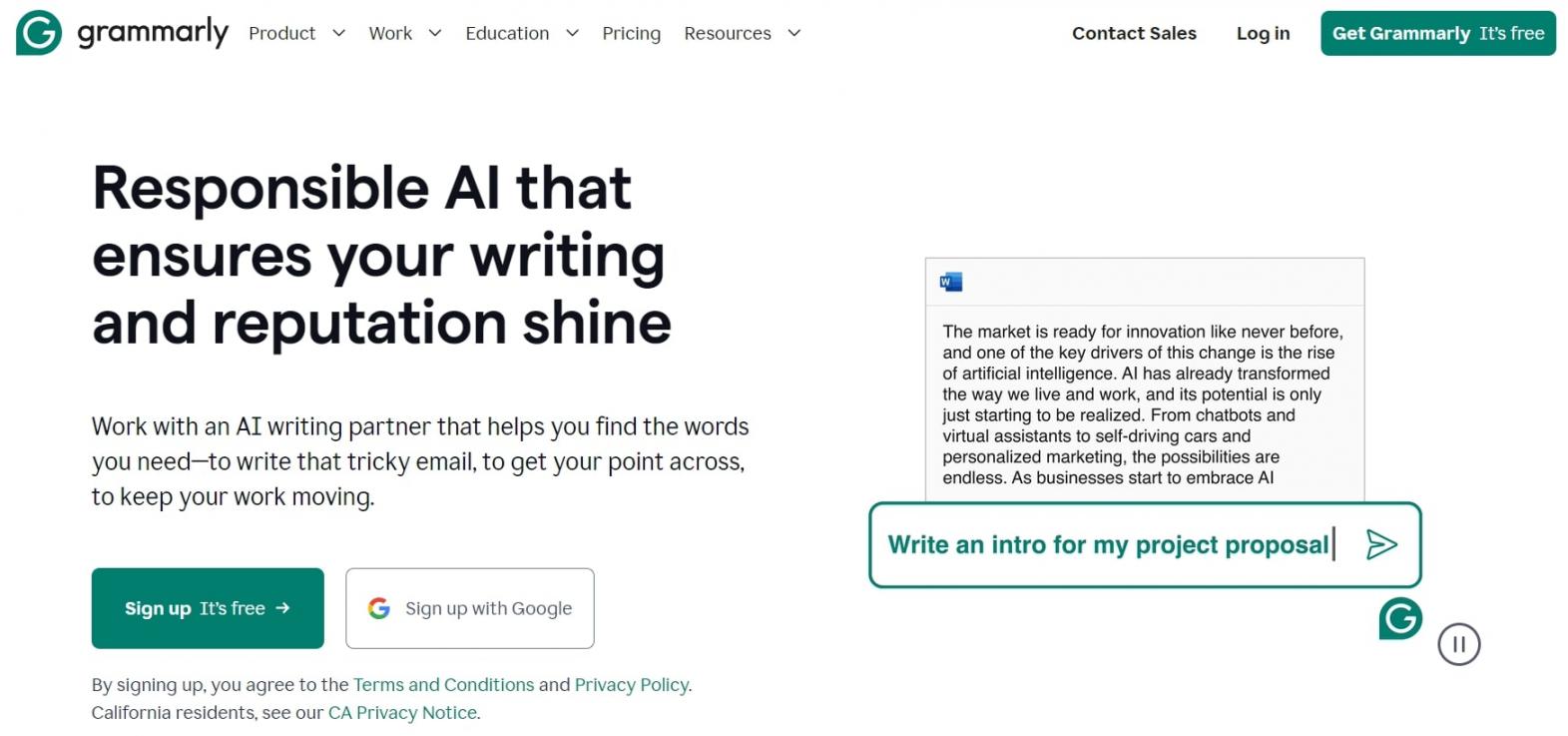
Task: Click the Microsoft Word icon in demo window
Action: click(951, 282)
